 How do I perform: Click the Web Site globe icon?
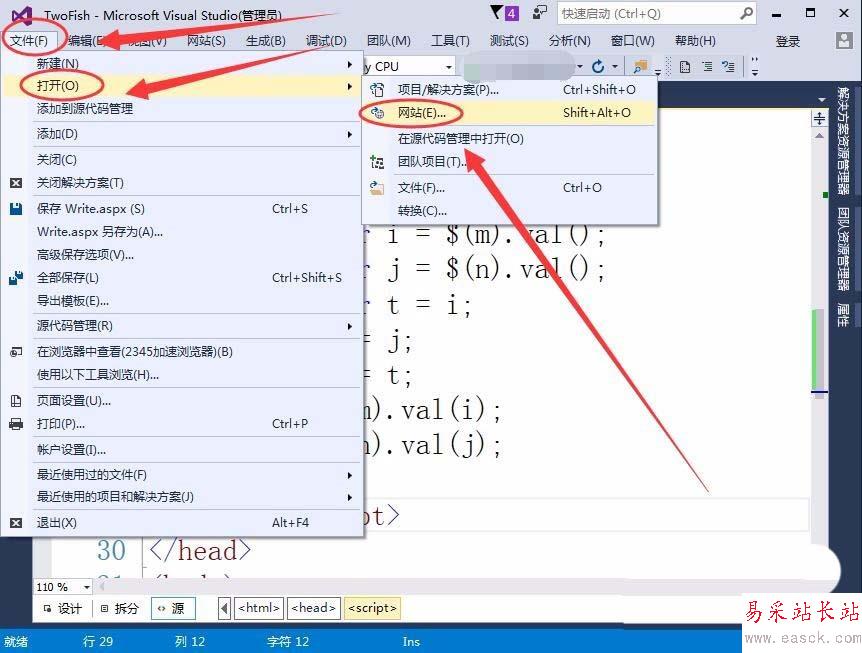click(x=377, y=113)
